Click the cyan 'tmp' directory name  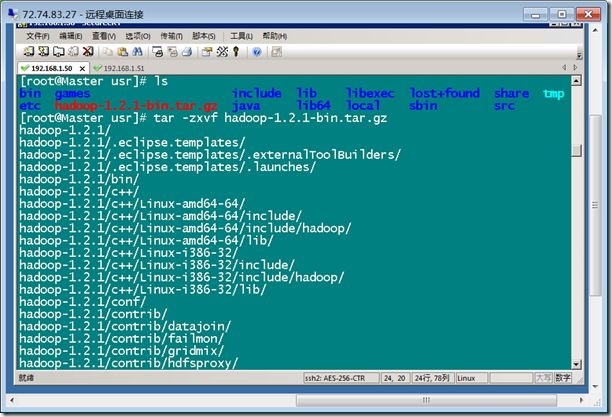coord(553,94)
